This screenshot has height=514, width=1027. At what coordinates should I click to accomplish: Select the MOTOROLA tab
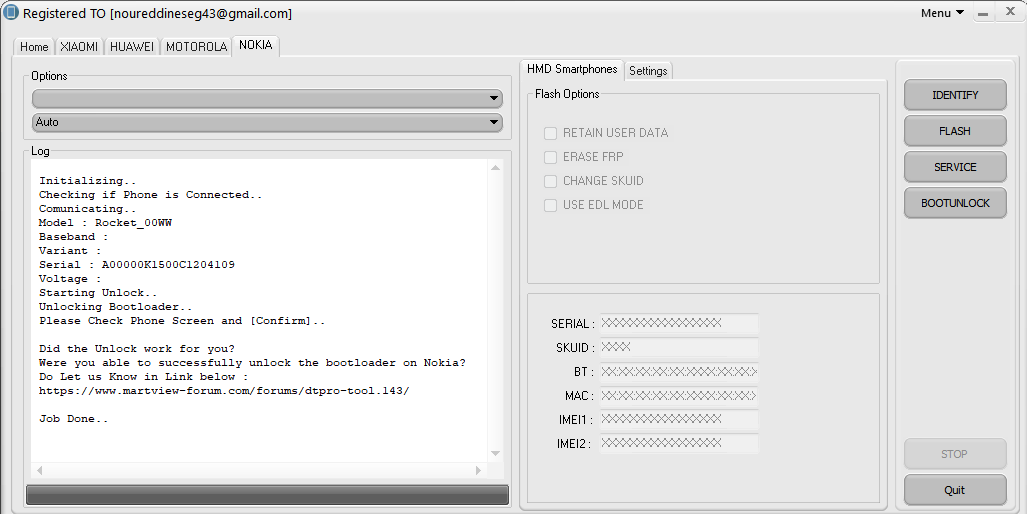tap(196, 47)
